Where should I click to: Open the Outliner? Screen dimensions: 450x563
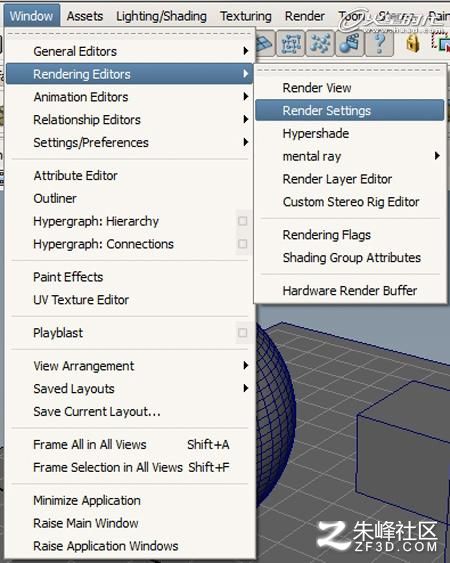[x=55, y=198]
